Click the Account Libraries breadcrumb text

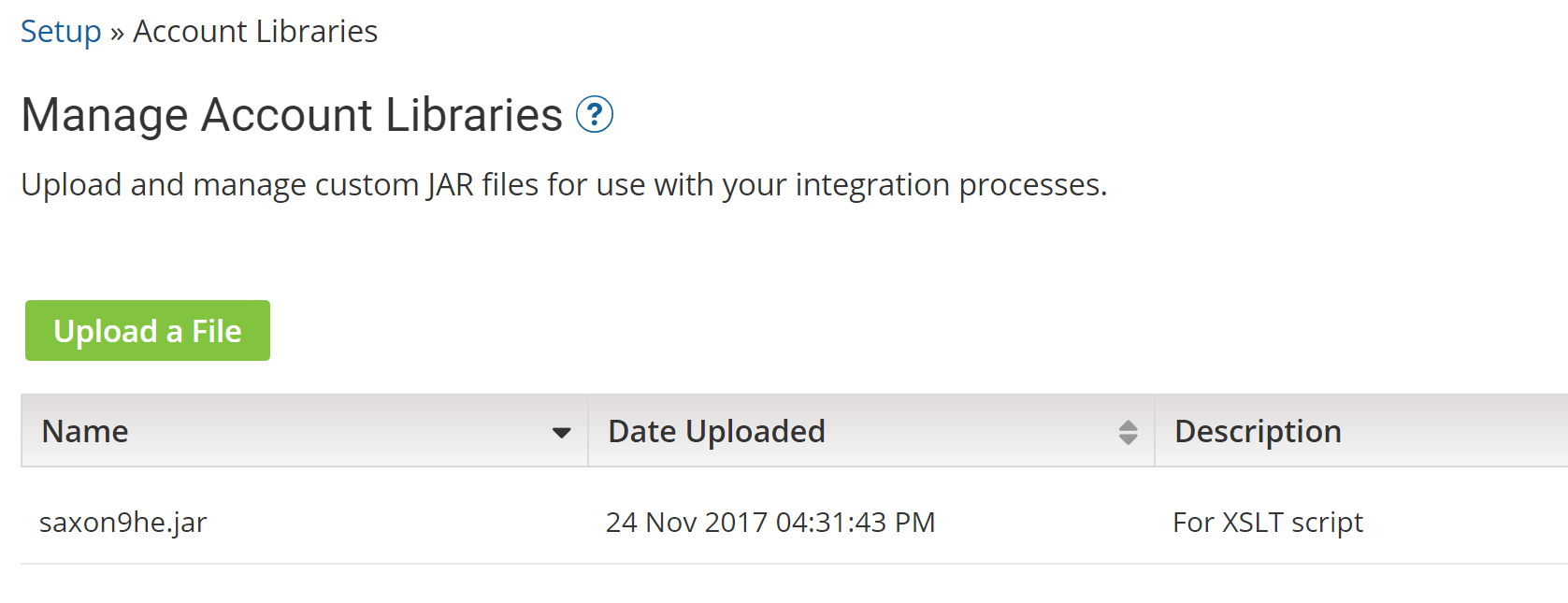click(x=255, y=32)
